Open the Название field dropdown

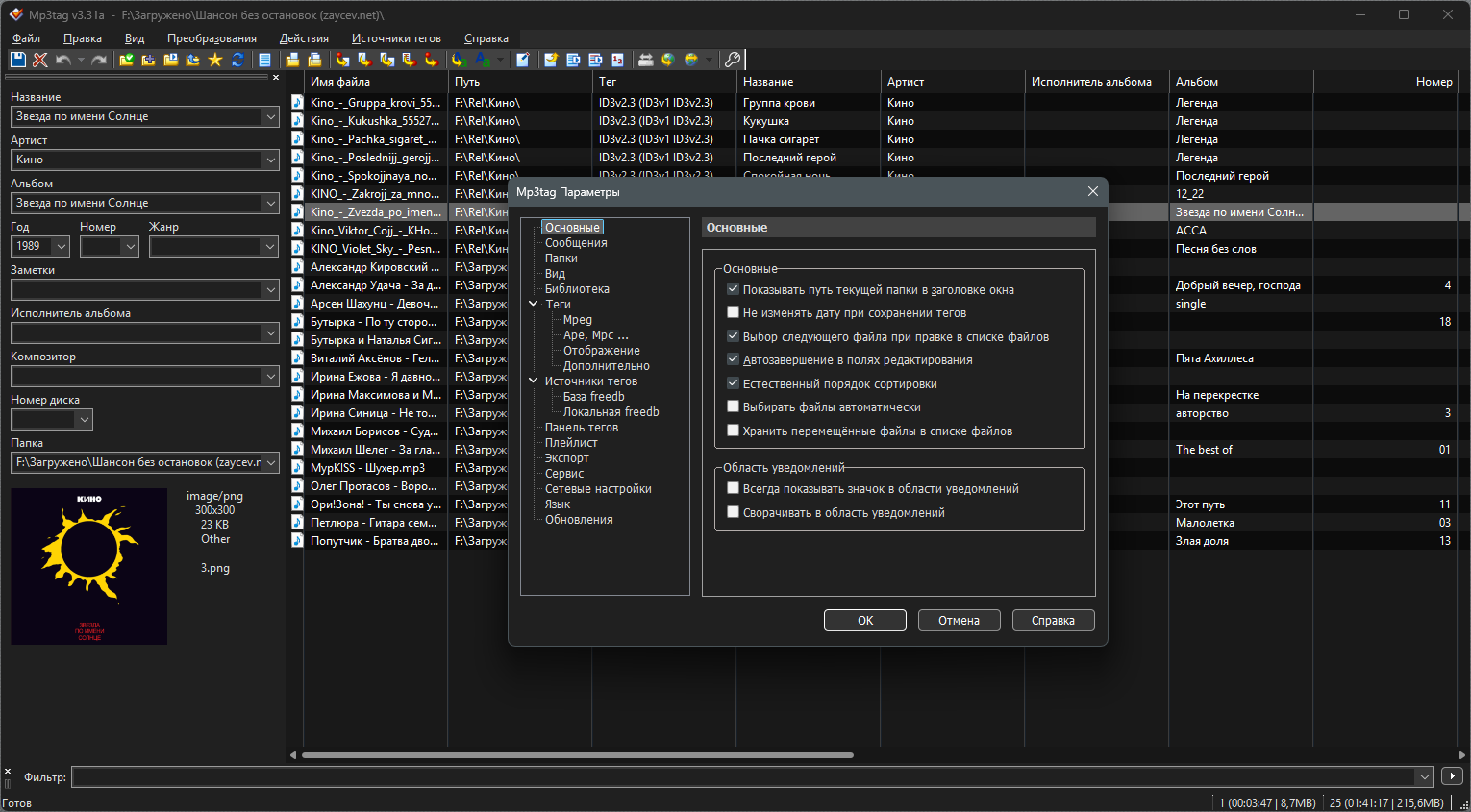[x=269, y=116]
